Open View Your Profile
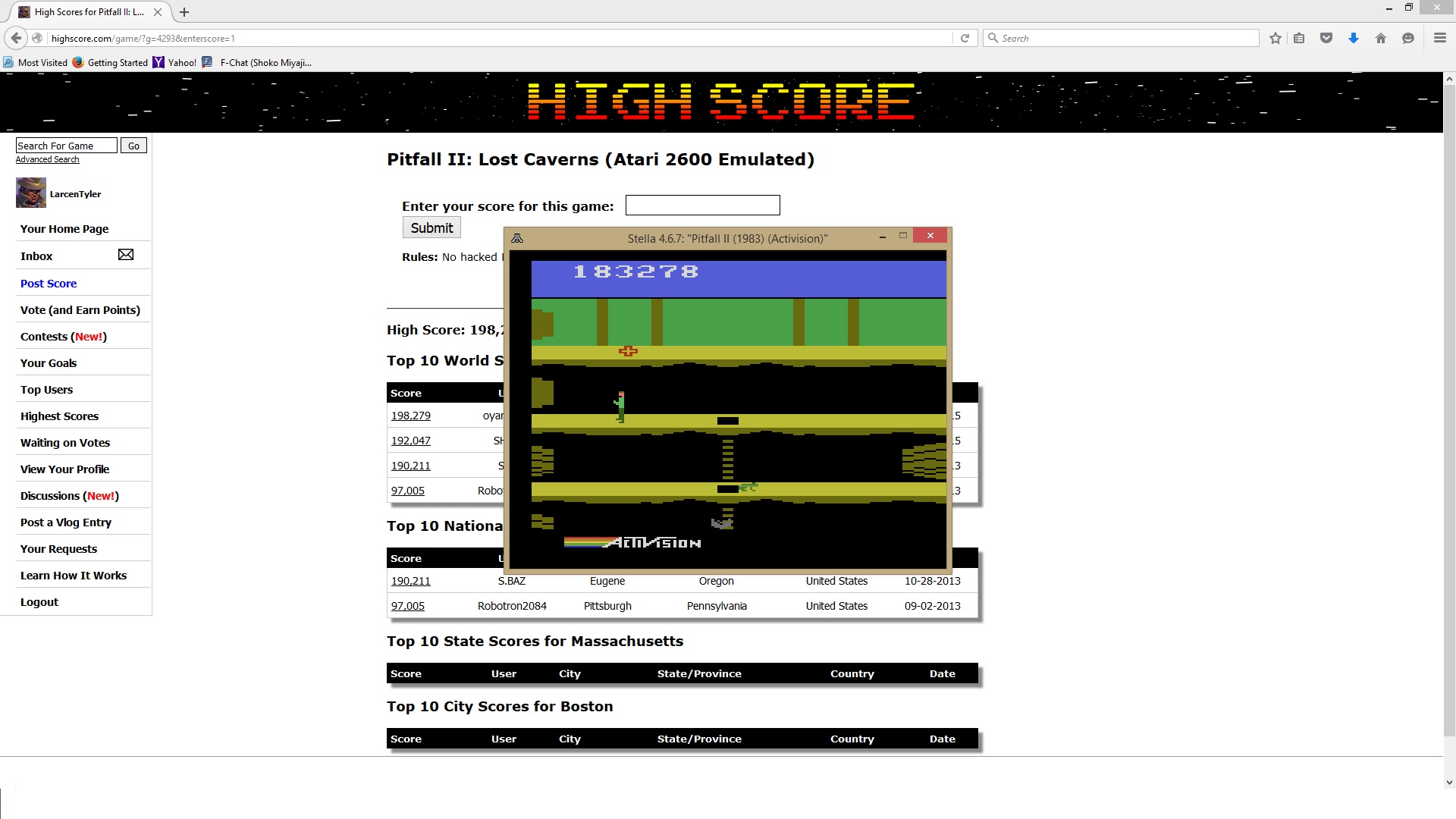The image size is (1456, 819). [65, 469]
